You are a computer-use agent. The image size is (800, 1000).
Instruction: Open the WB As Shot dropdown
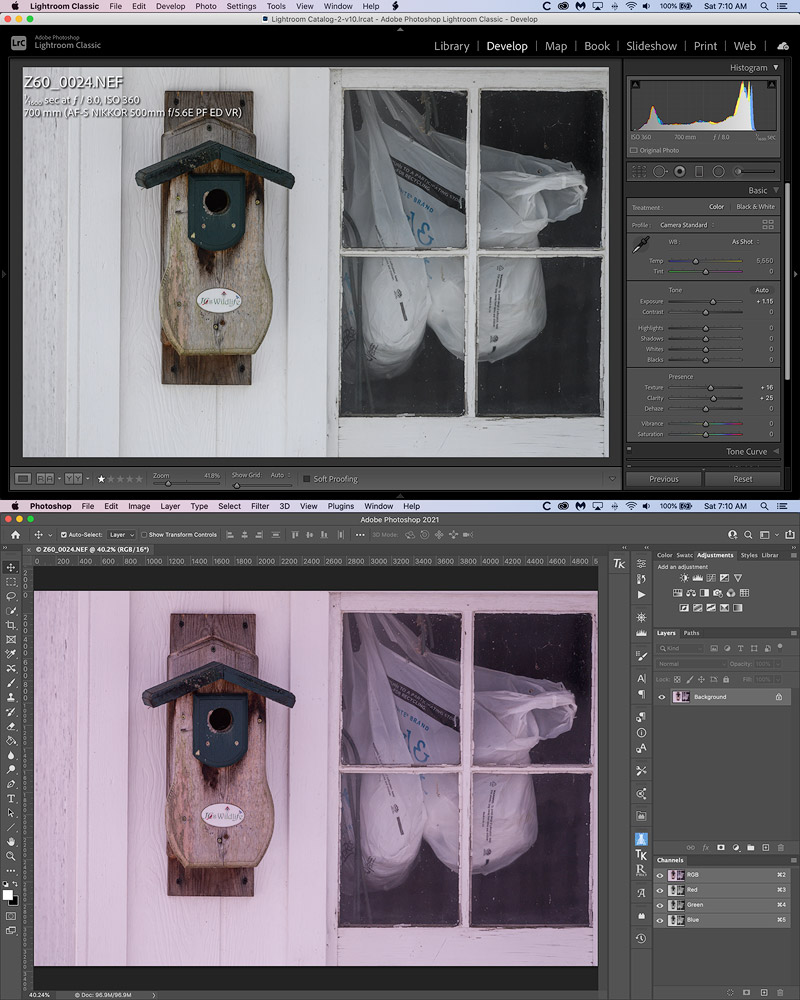click(743, 242)
